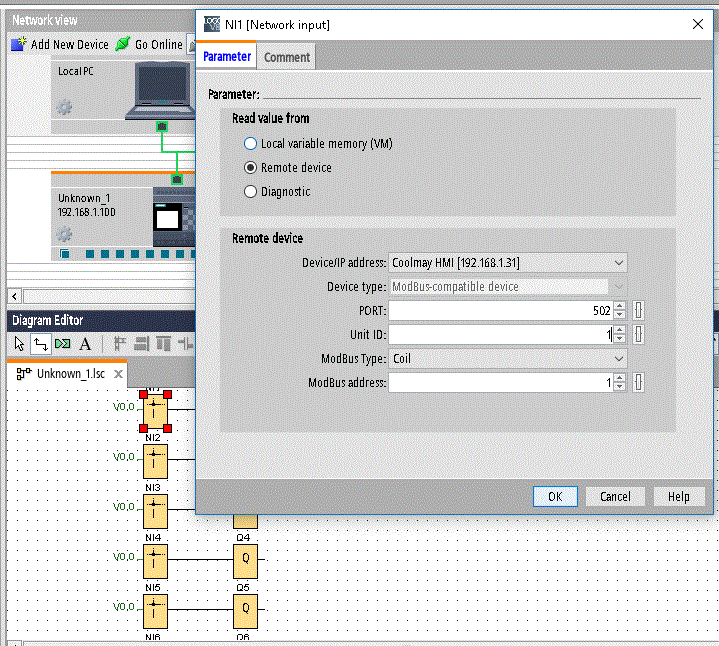719x646 pixels.
Task: Increase the ModBus address value
Action: pos(619,377)
